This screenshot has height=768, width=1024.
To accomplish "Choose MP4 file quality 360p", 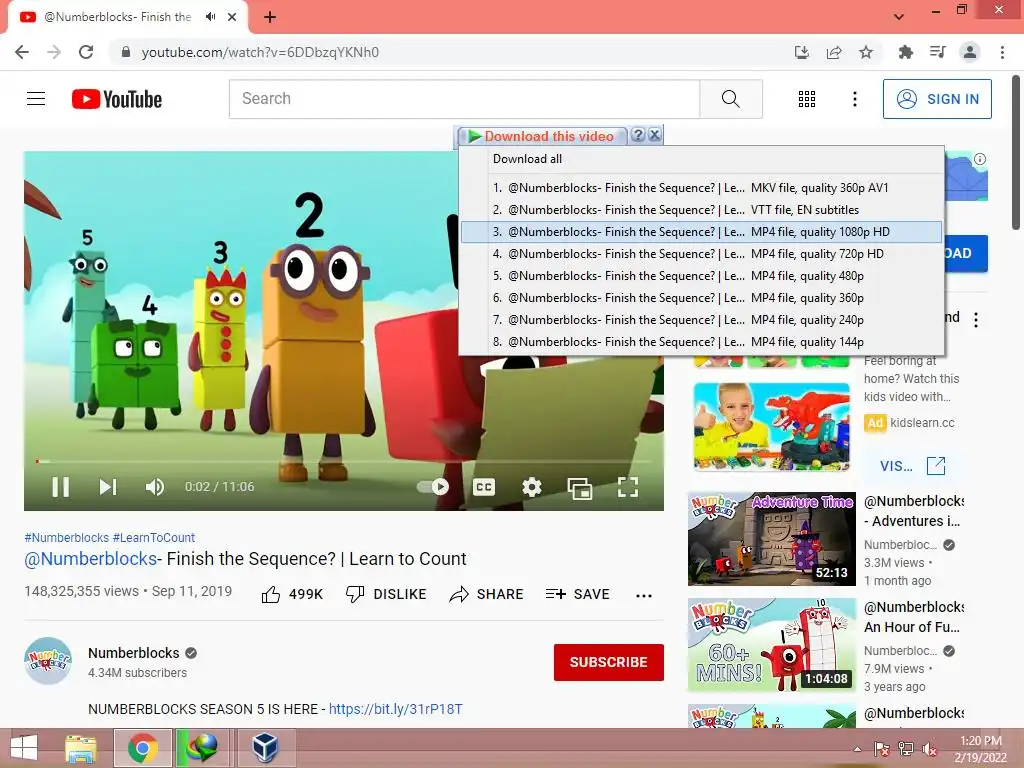I will (x=701, y=298).
